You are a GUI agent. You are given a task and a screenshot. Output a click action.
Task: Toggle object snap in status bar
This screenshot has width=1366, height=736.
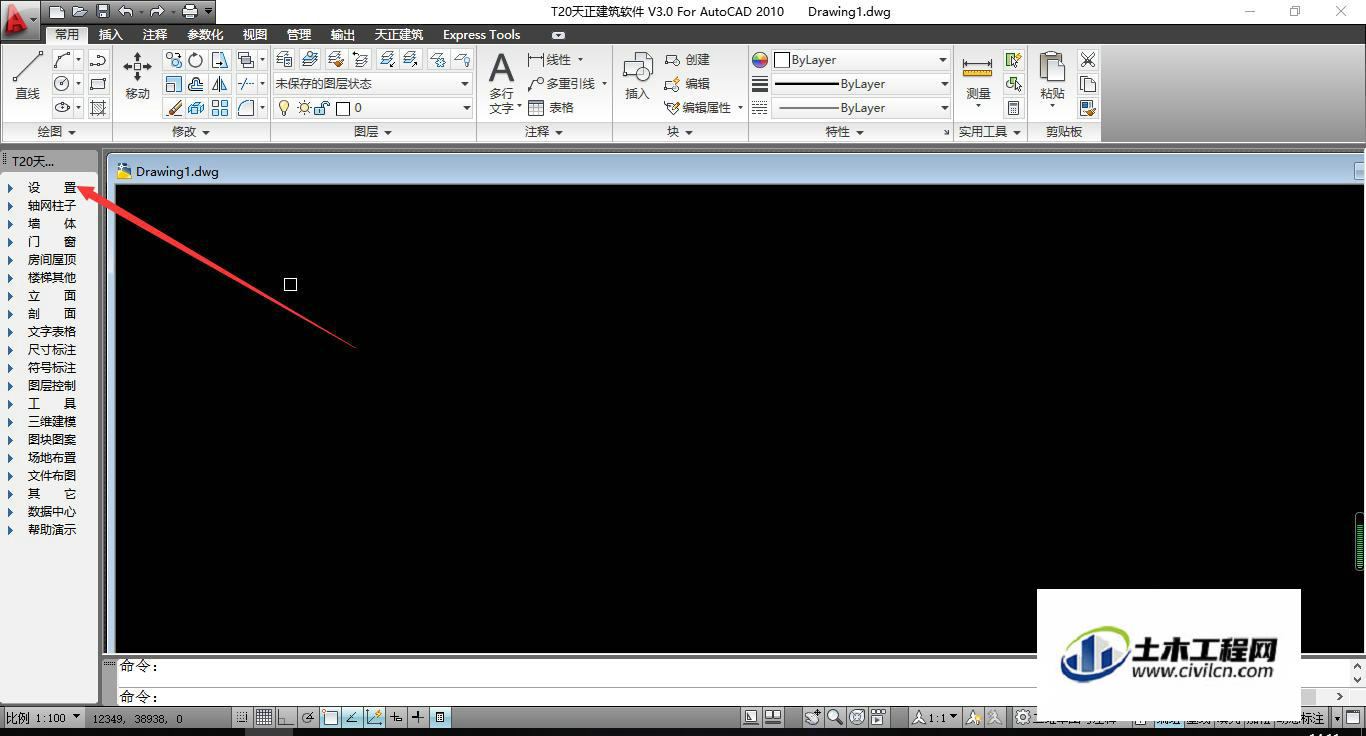coord(330,717)
